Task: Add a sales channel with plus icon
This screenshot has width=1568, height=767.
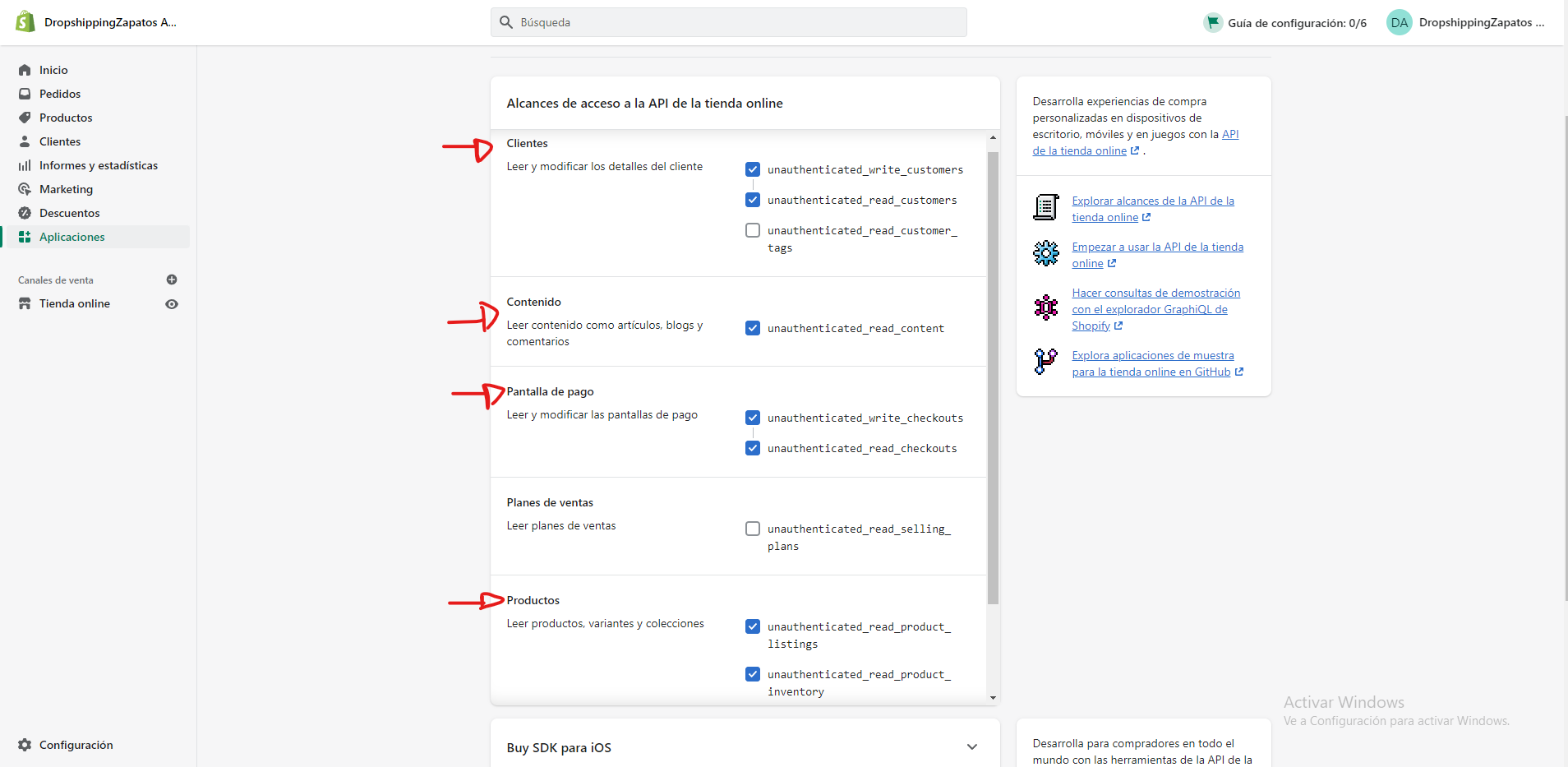Action: click(172, 280)
